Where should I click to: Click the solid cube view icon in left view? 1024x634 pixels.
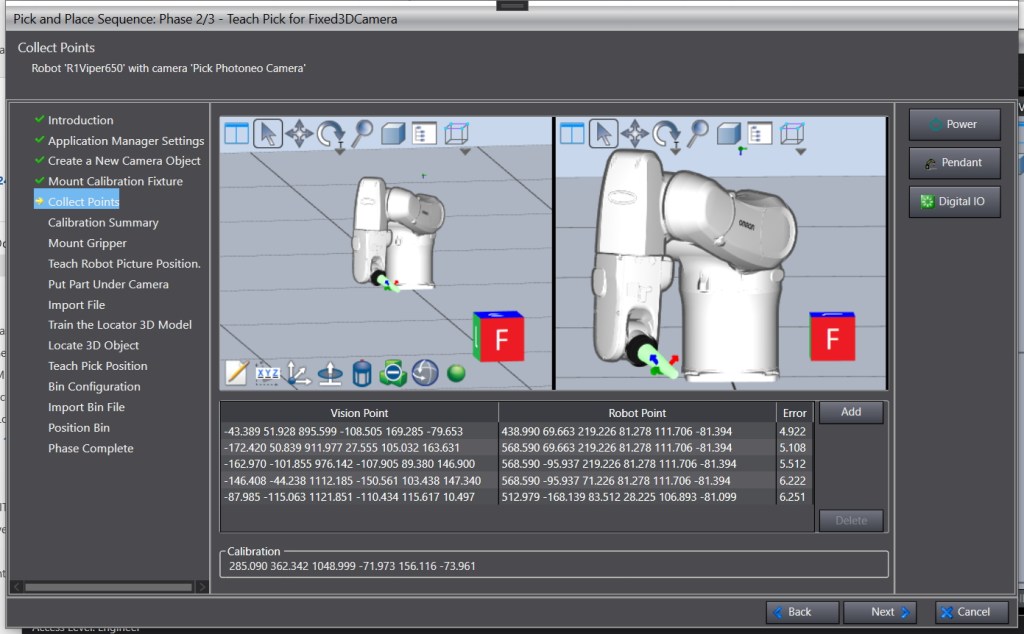(x=393, y=134)
